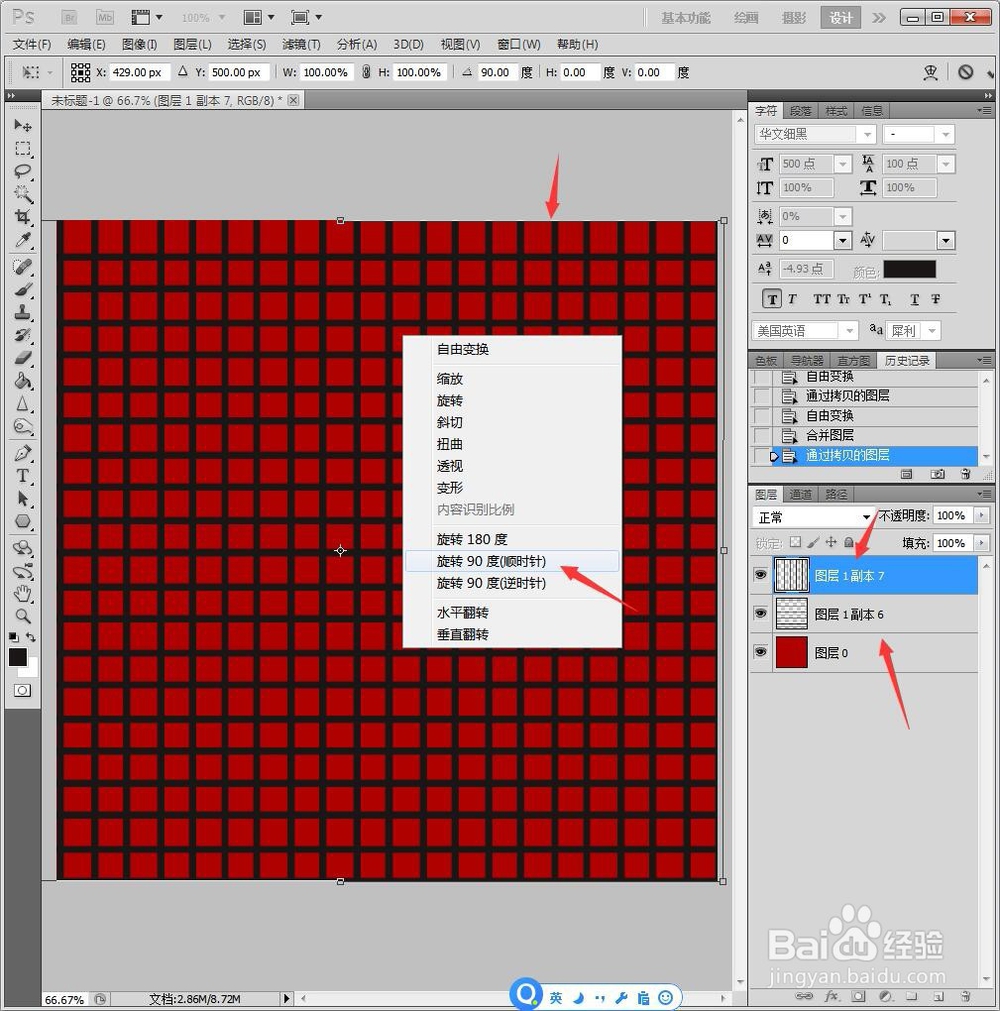Click the text color swatch
The image size is (1000, 1011).
[909, 270]
